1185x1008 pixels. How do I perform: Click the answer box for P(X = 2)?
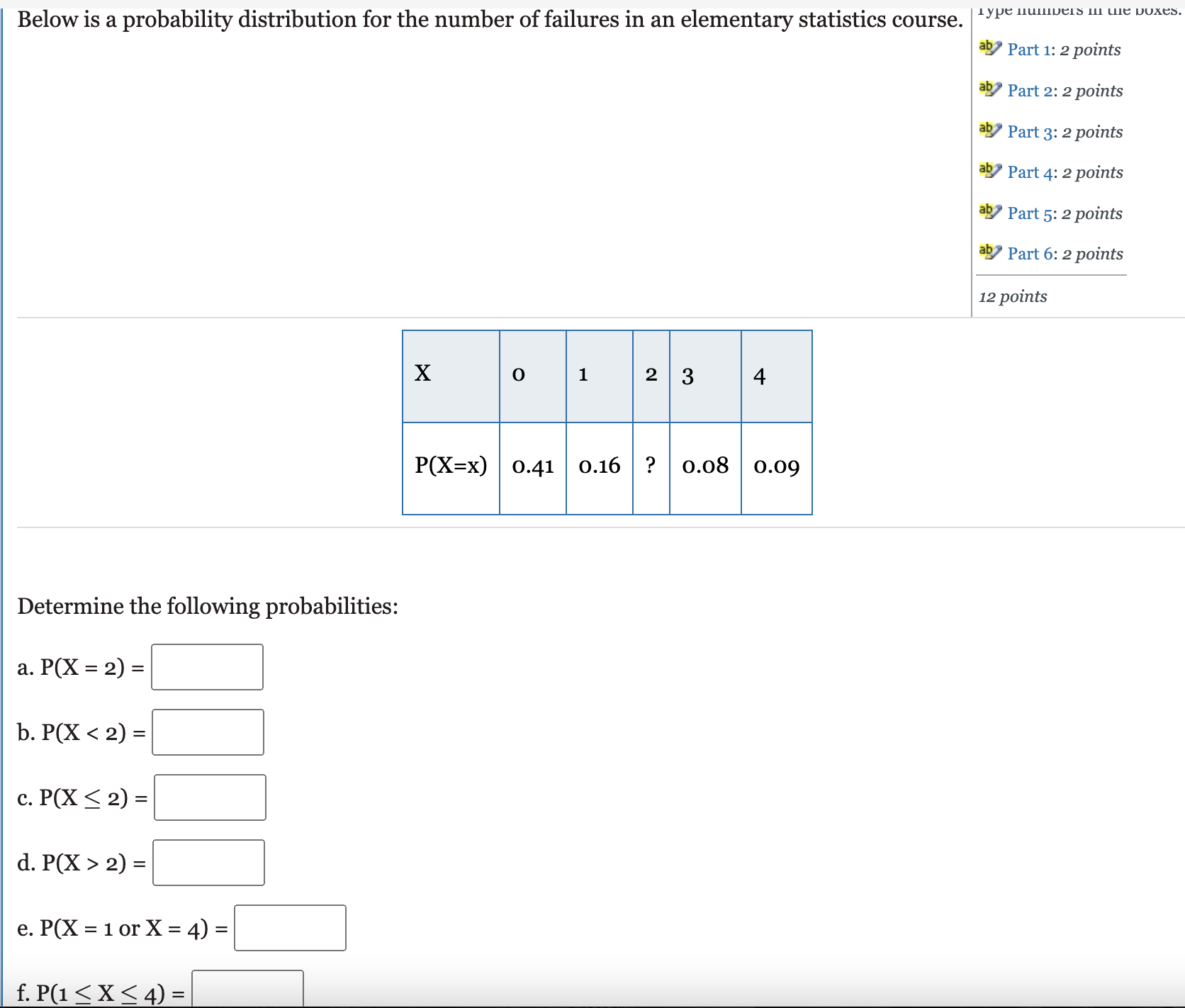pos(206,667)
